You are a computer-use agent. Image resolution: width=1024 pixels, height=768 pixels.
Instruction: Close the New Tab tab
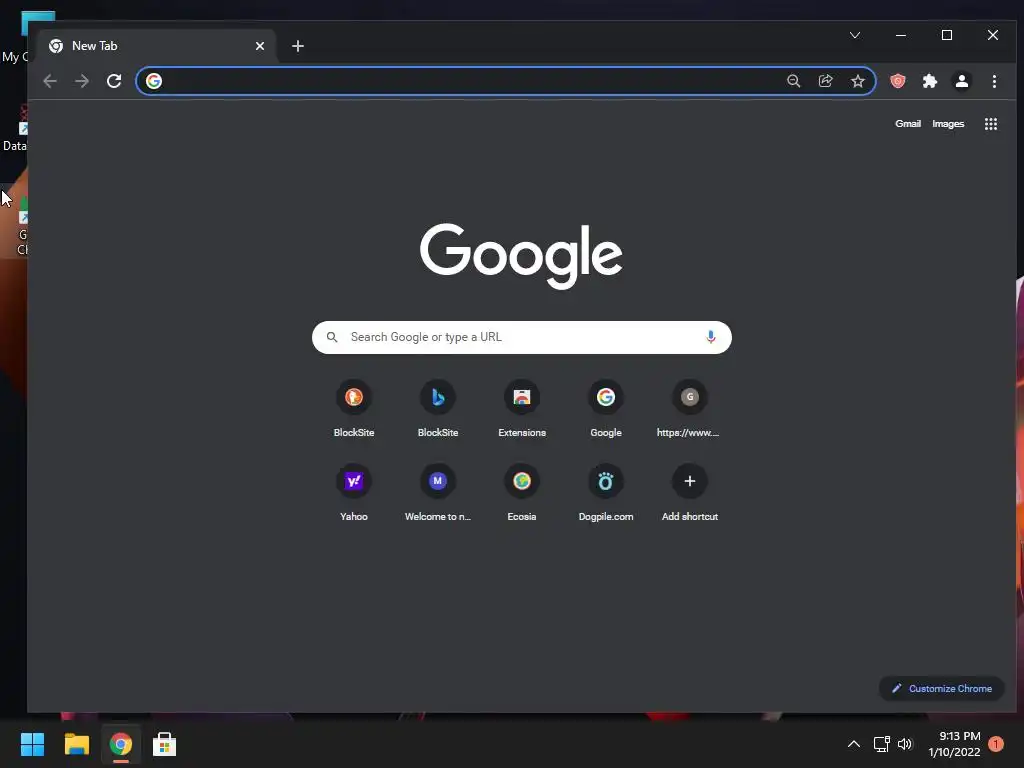pyautogui.click(x=260, y=46)
